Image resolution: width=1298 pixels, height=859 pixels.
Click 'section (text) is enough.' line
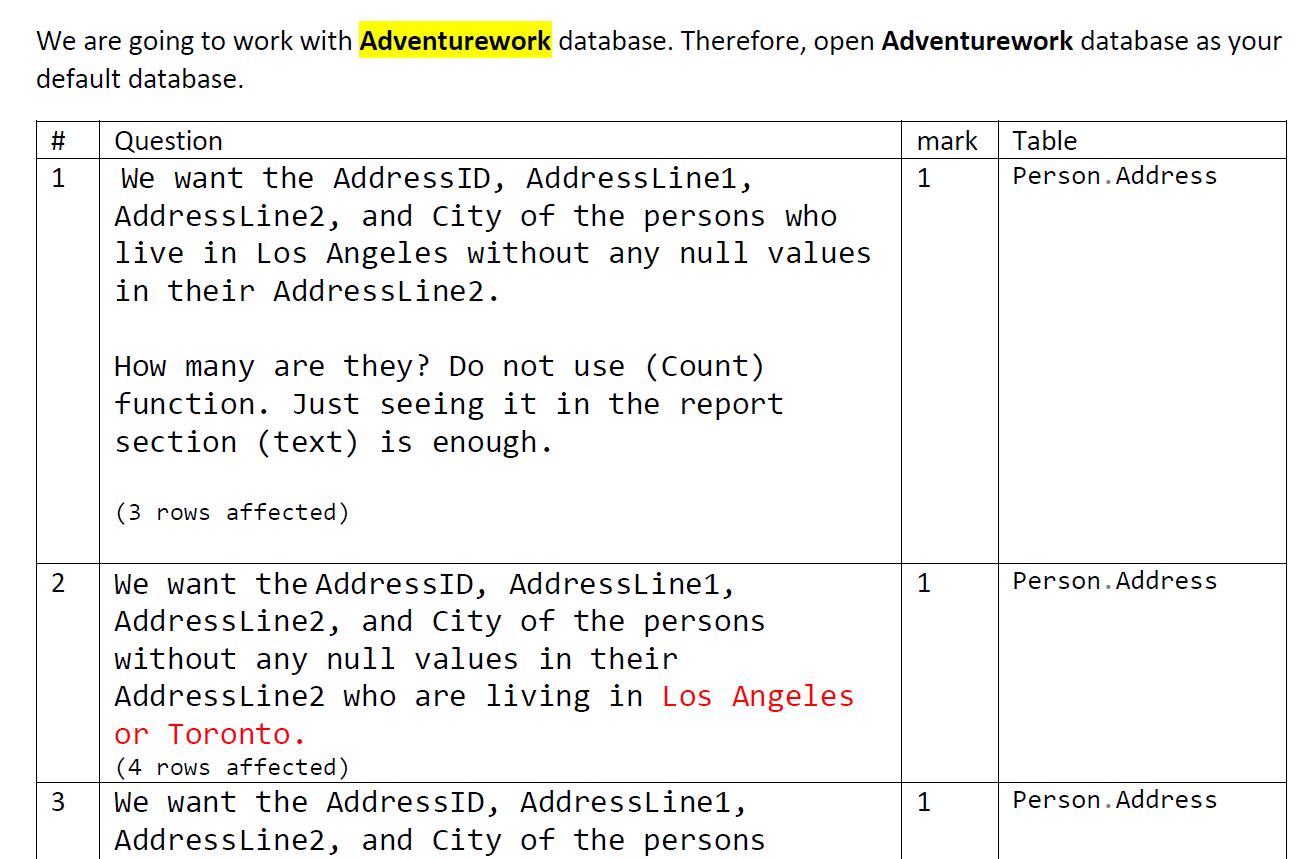(333, 442)
